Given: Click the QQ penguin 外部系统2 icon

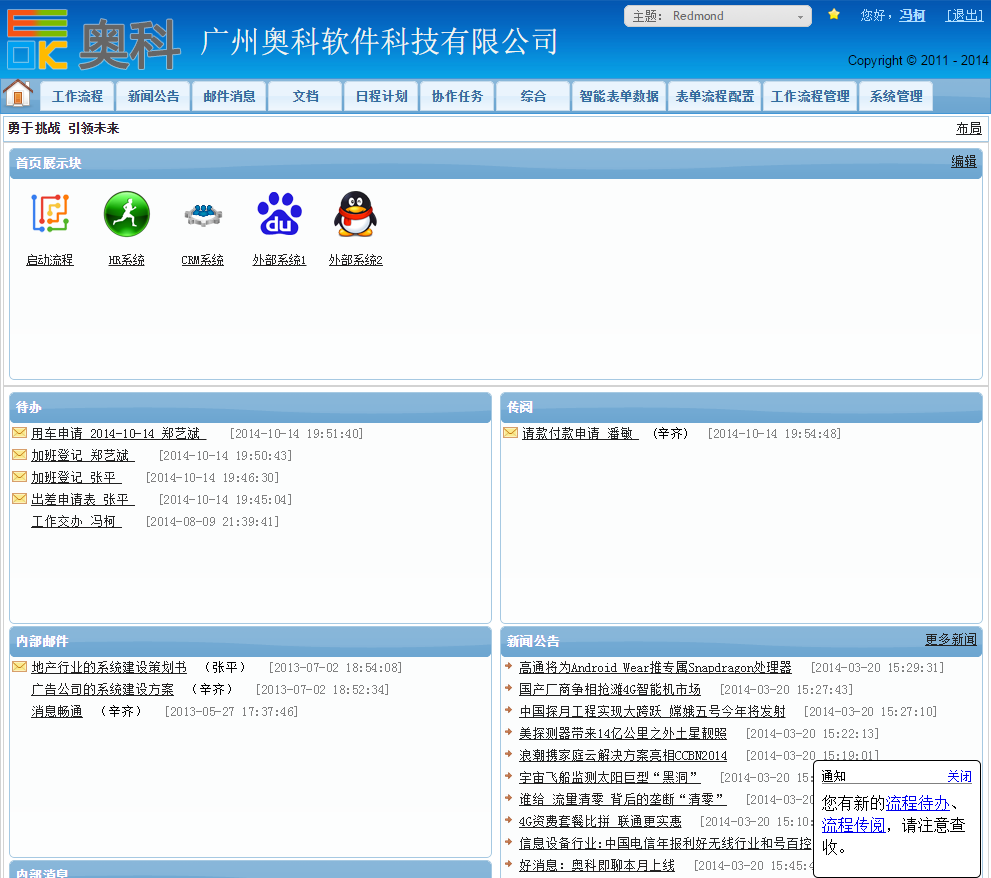Looking at the screenshot, I should tap(355, 214).
